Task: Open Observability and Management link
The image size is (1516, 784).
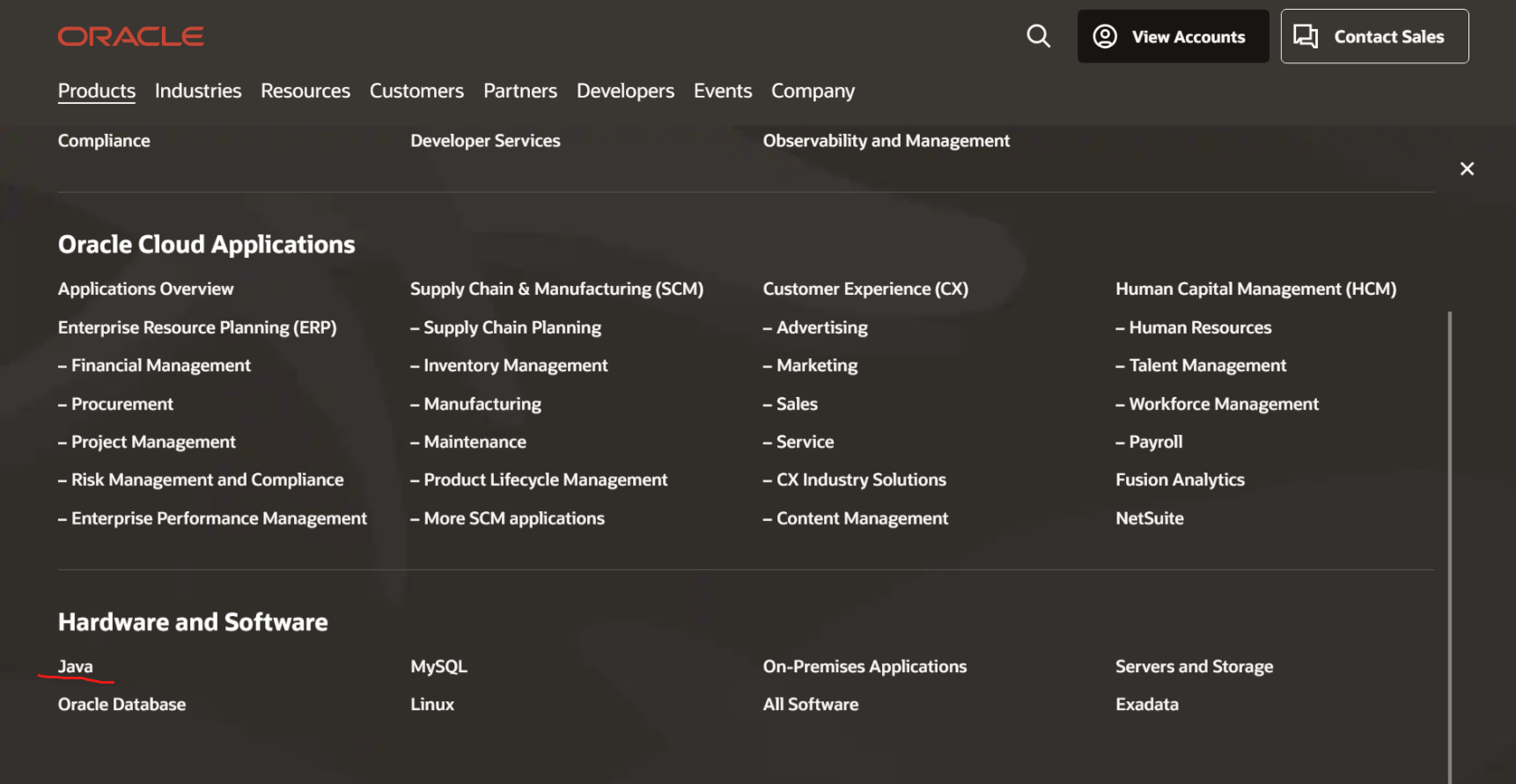Action: pyautogui.click(x=886, y=141)
